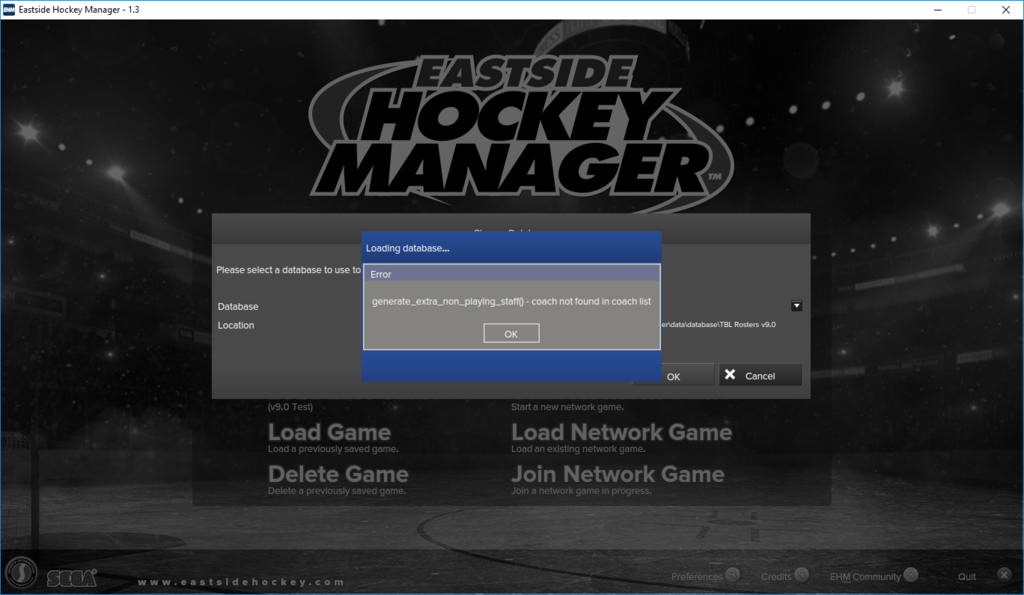Dismiss the error with its OK button
Viewport: 1024px width, 595px height.
point(511,334)
